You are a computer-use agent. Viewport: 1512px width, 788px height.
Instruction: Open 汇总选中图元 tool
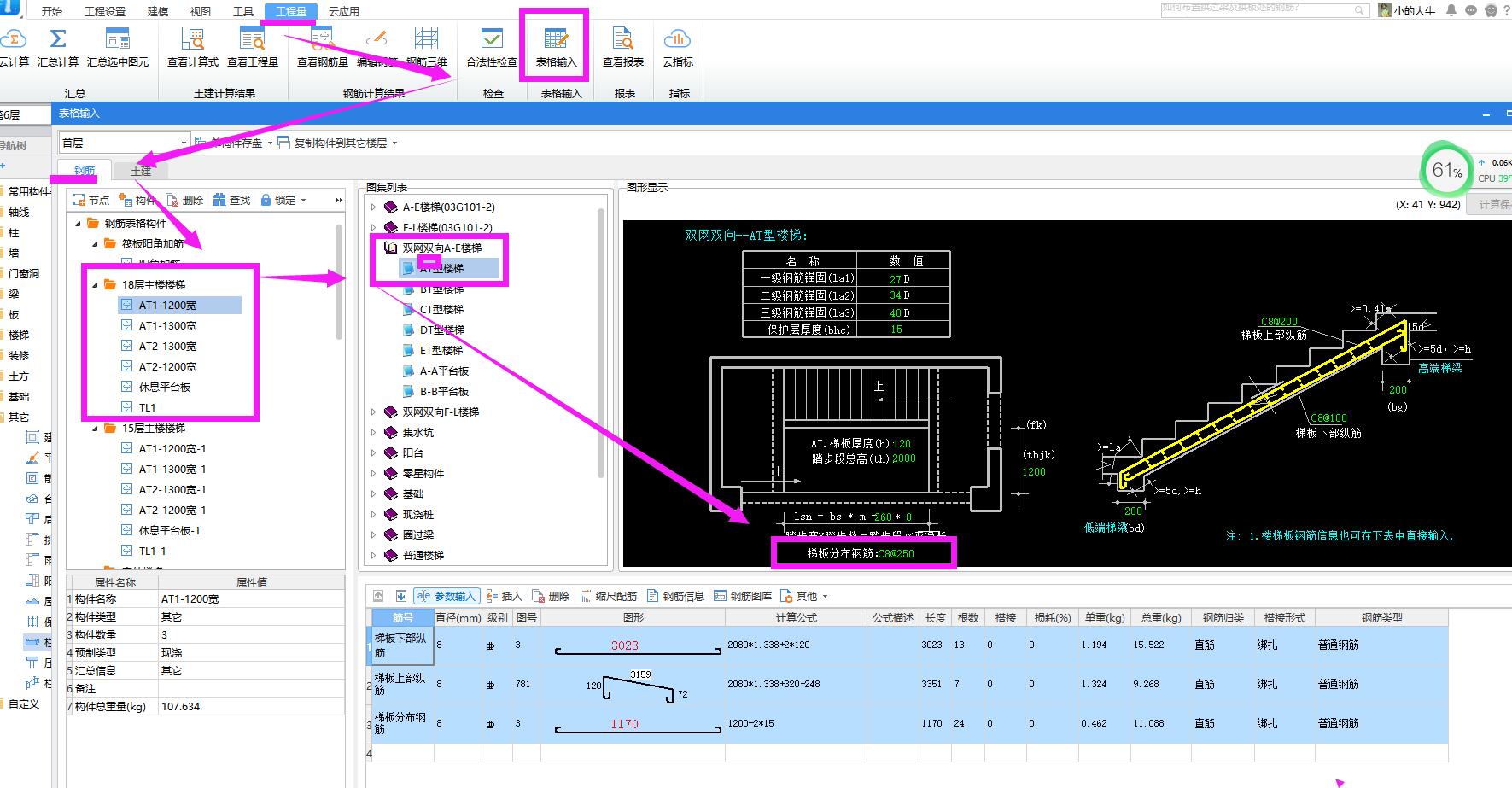pos(118,48)
